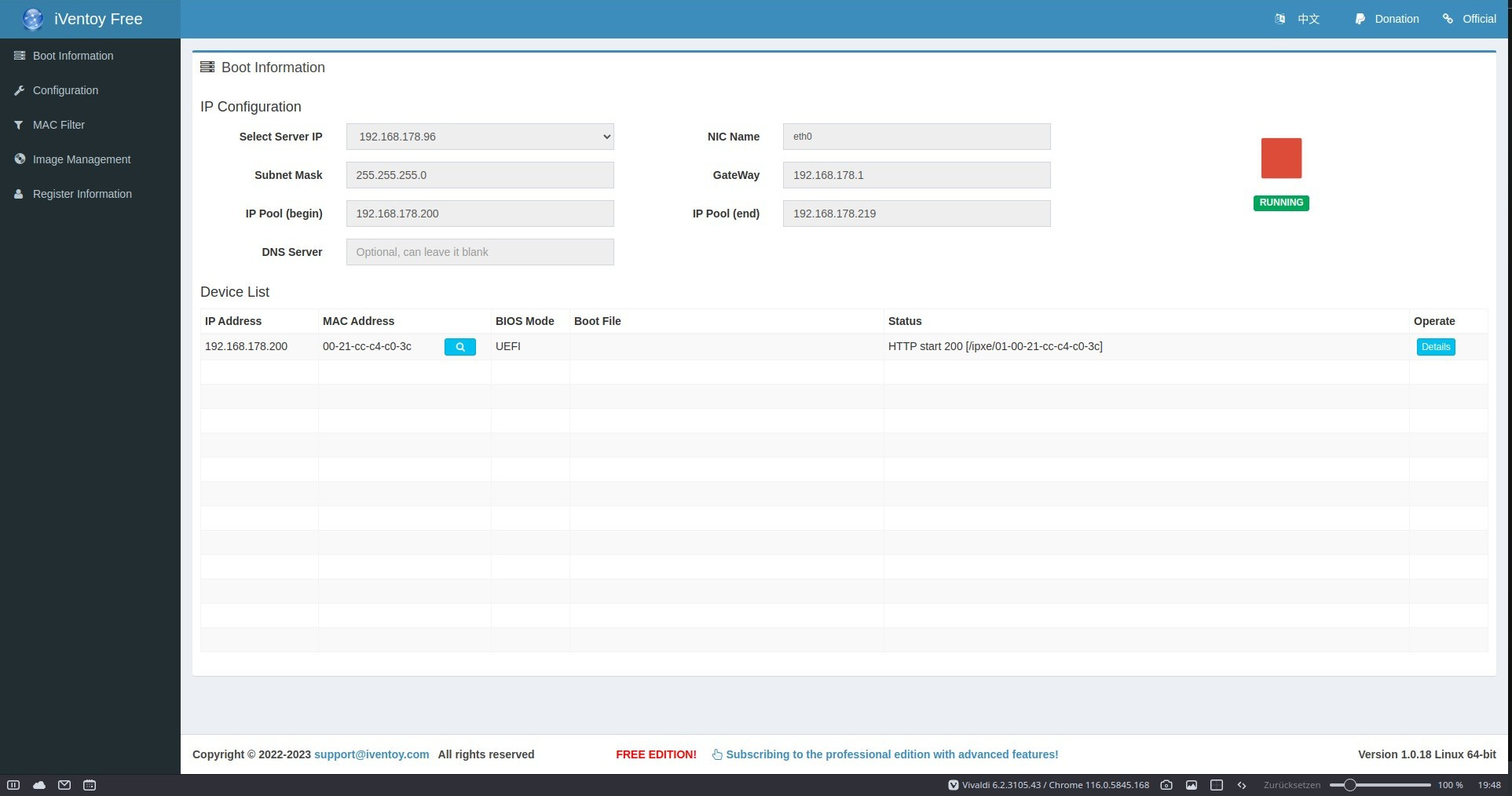The height and width of the screenshot is (796, 1512).
Task: Click the DNS Server input field
Action: (480, 252)
